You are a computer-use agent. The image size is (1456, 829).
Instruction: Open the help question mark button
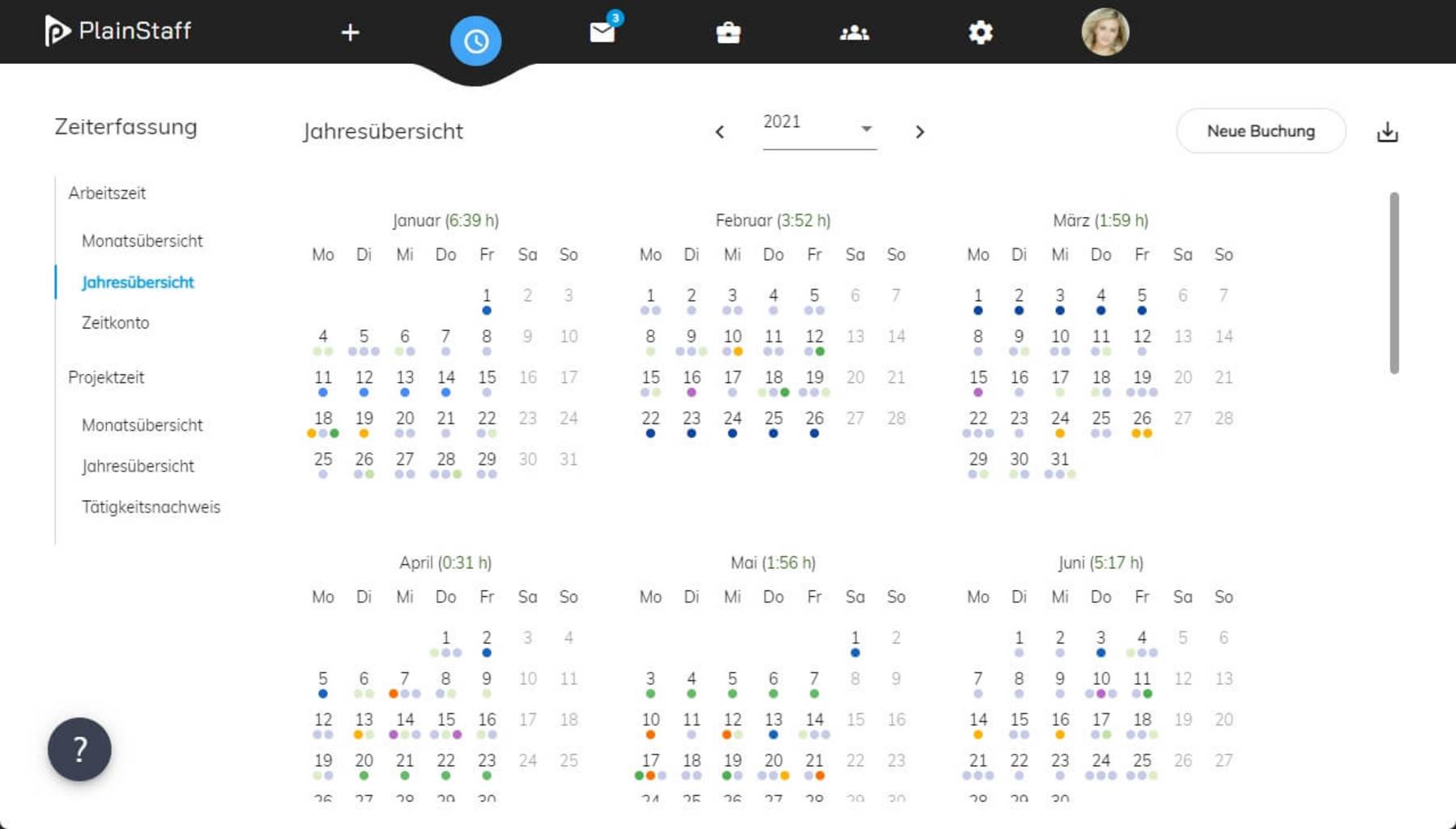pyautogui.click(x=79, y=749)
